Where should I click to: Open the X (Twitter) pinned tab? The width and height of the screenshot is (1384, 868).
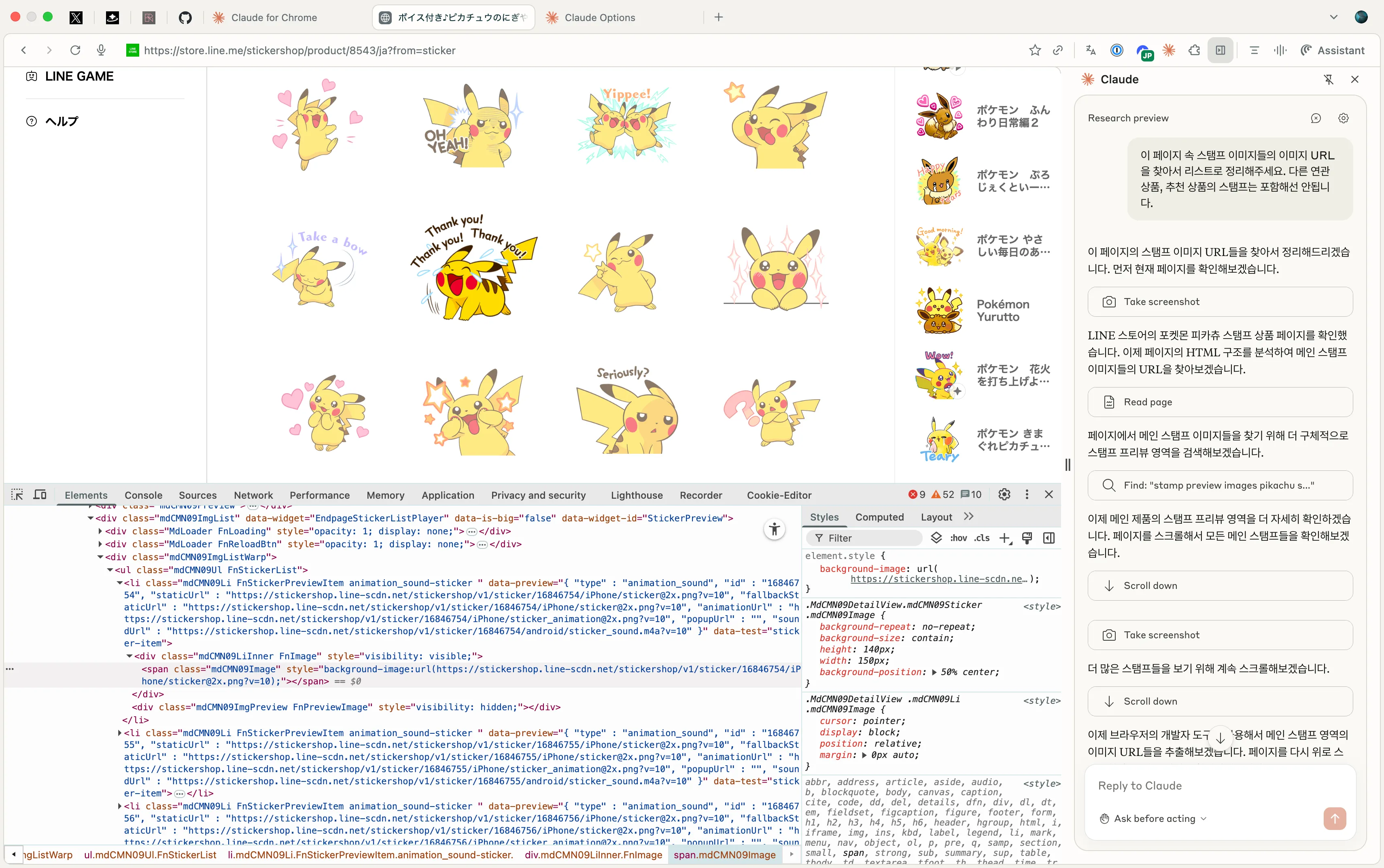coord(76,18)
